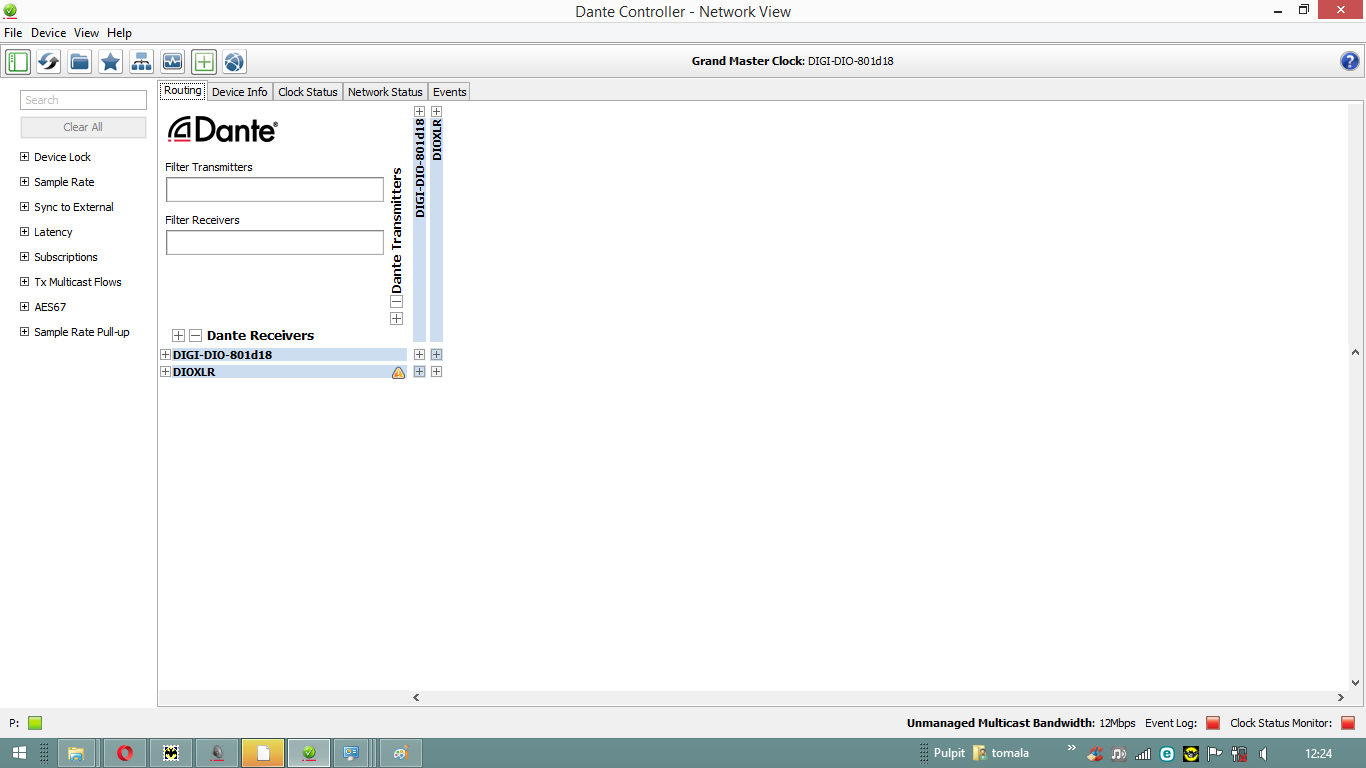Screen dimensions: 1366x768
Task: Click the DIOXLR warning triangle icon
Action: 399,372
